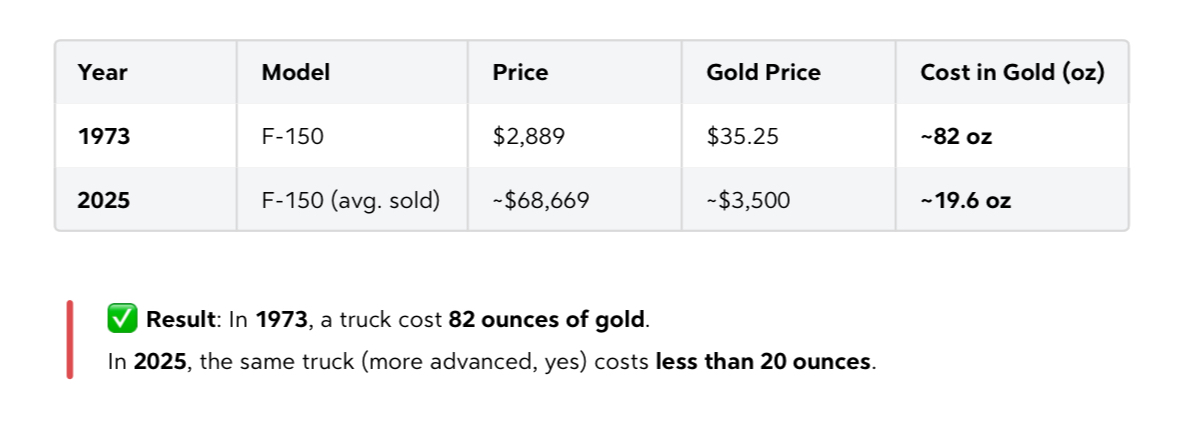This screenshot has width=1197, height=432.
Task: Click the green checkmark emoji icon
Action: click(x=122, y=320)
